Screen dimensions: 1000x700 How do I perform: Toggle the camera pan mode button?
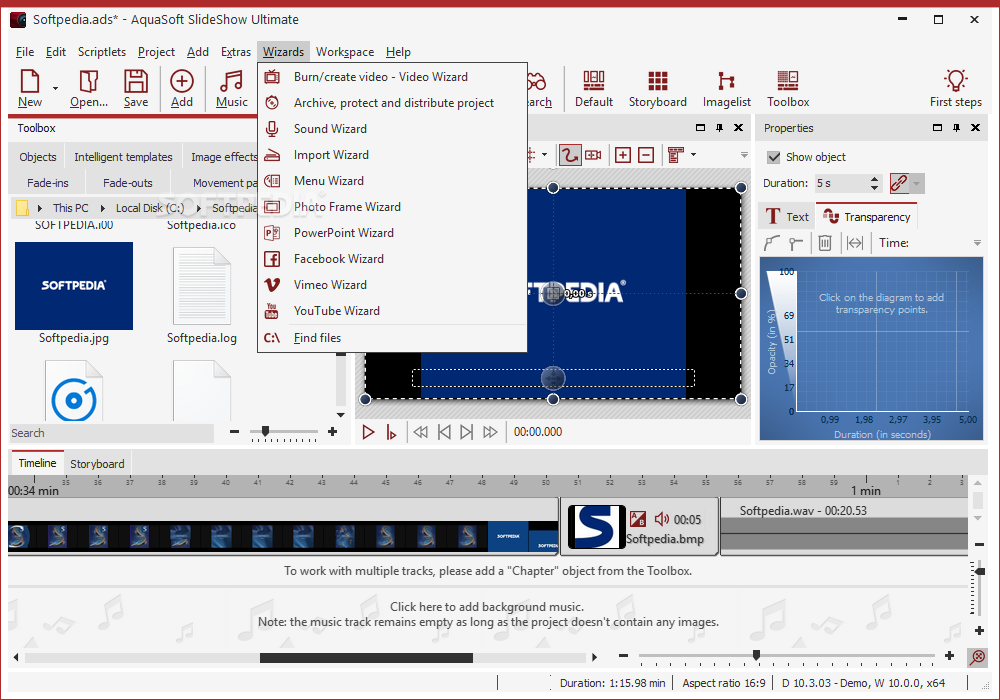[x=593, y=155]
